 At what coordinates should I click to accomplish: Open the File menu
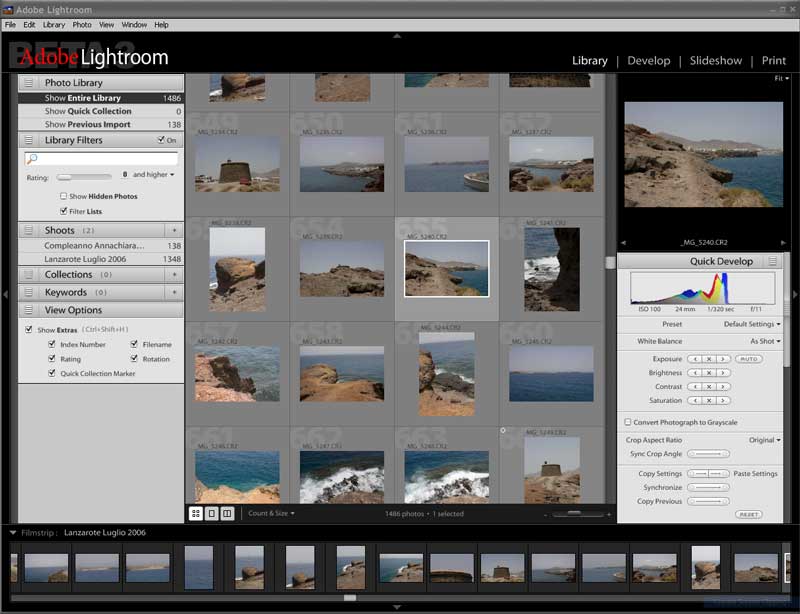[10, 24]
